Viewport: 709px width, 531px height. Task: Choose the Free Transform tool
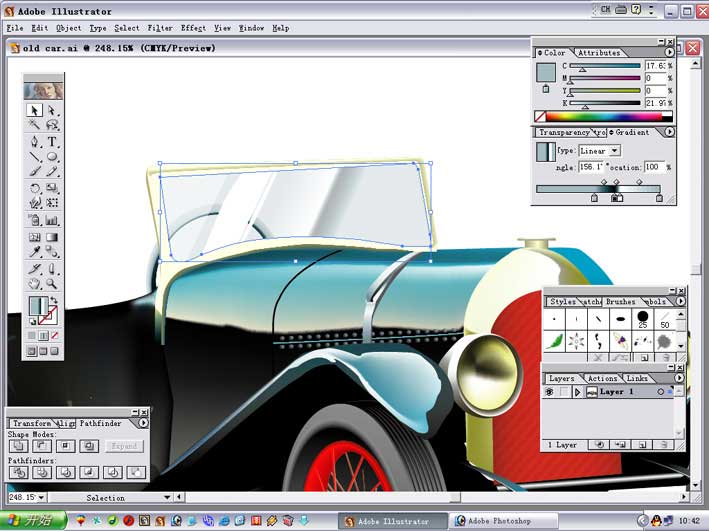coord(52,203)
